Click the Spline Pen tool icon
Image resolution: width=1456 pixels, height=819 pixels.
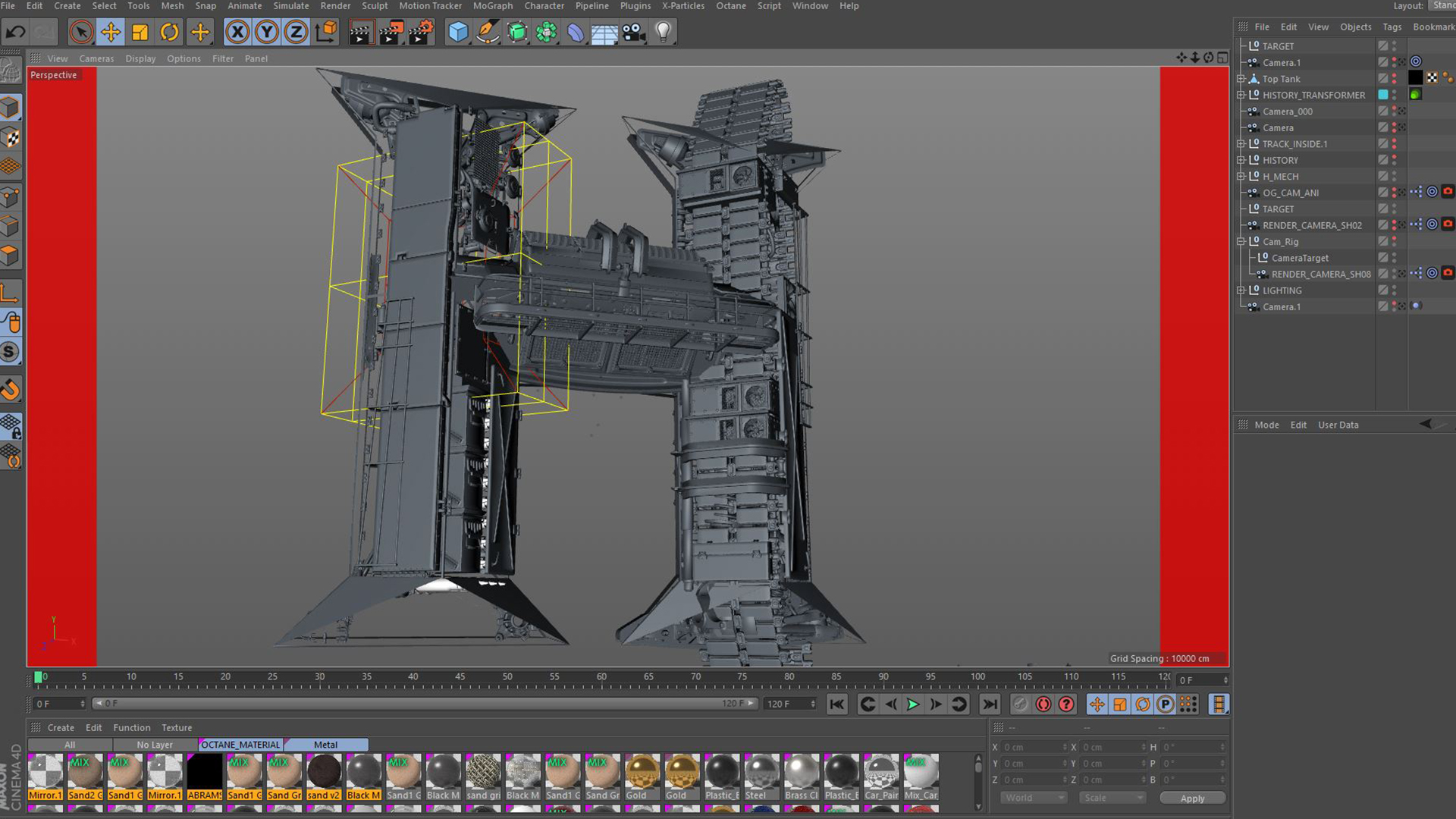click(488, 32)
